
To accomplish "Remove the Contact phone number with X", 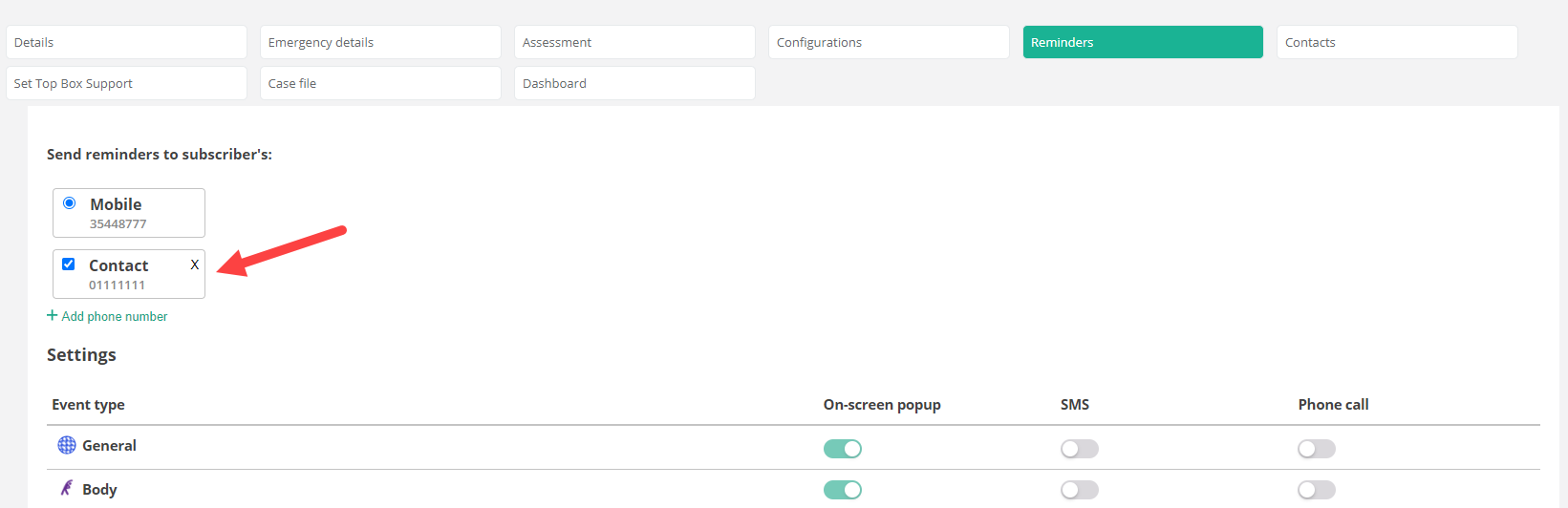I will [195, 265].
